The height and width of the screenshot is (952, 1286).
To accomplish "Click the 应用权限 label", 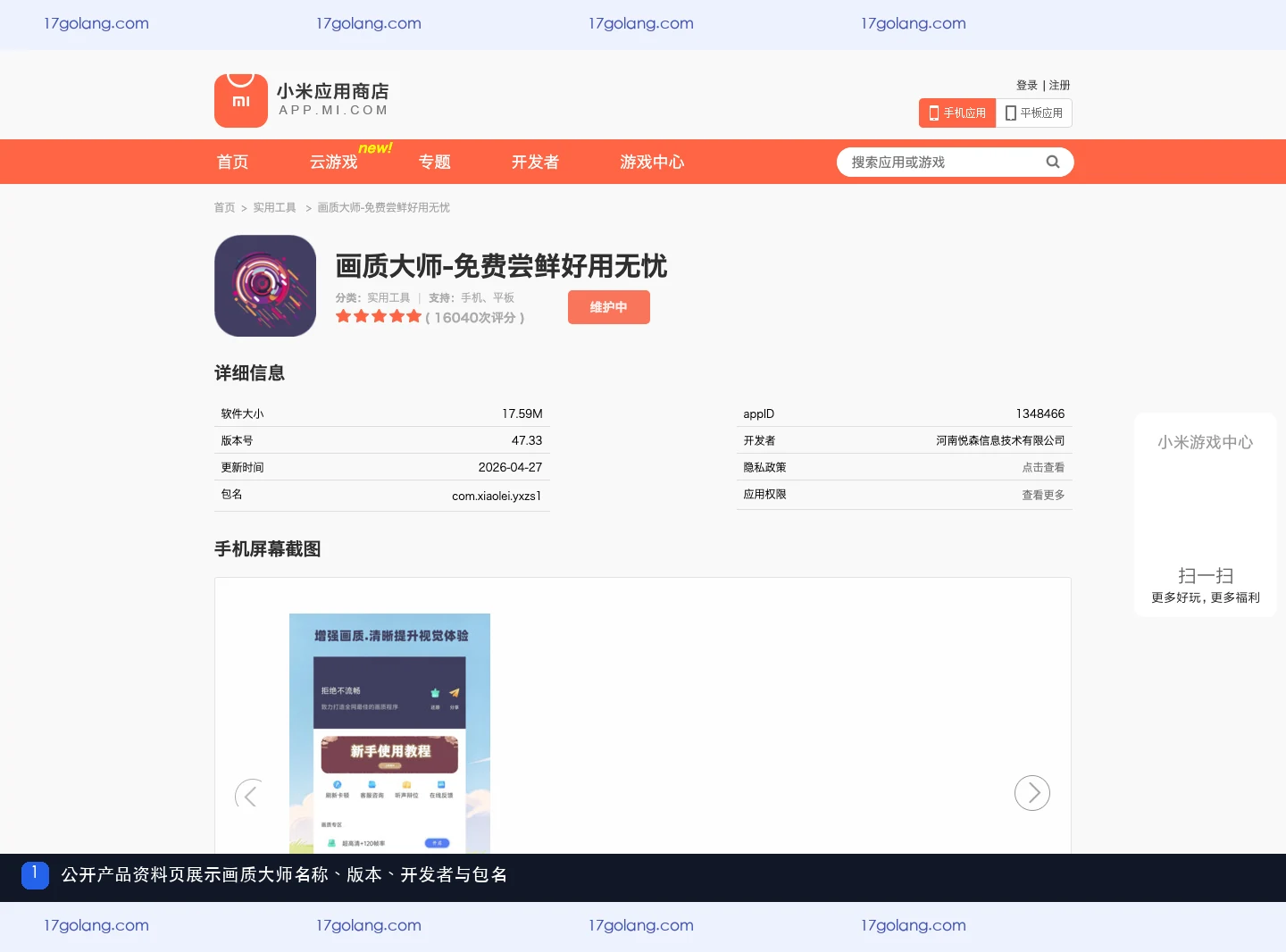I will pyautogui.click(x=764, y=494).
